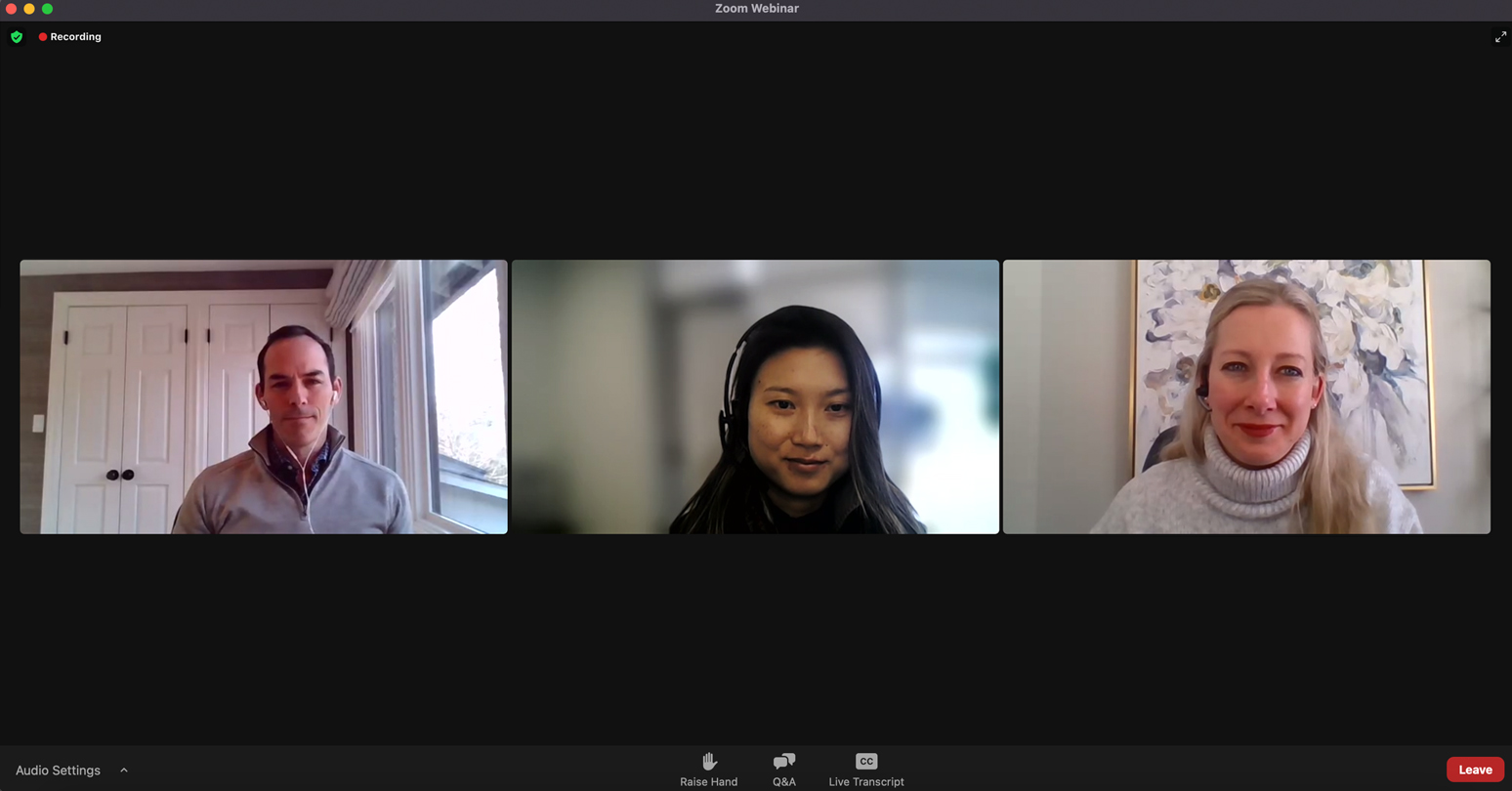Screen dimensions: 1512x791
Task: Select the middle participant's video tile
Action: pyautogui.click(x=755, y=396)
